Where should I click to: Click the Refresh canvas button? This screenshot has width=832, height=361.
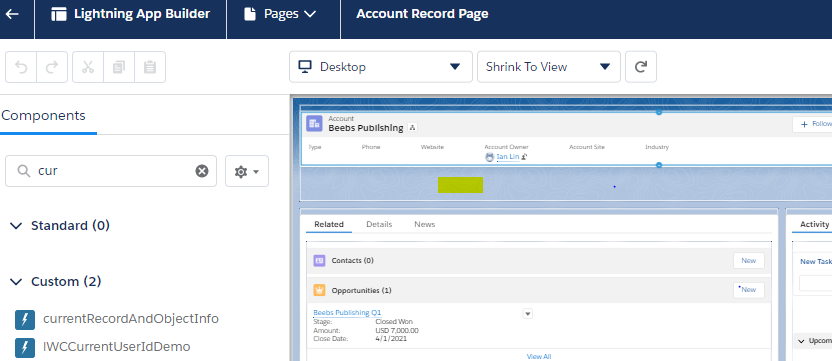coord(641,67)
